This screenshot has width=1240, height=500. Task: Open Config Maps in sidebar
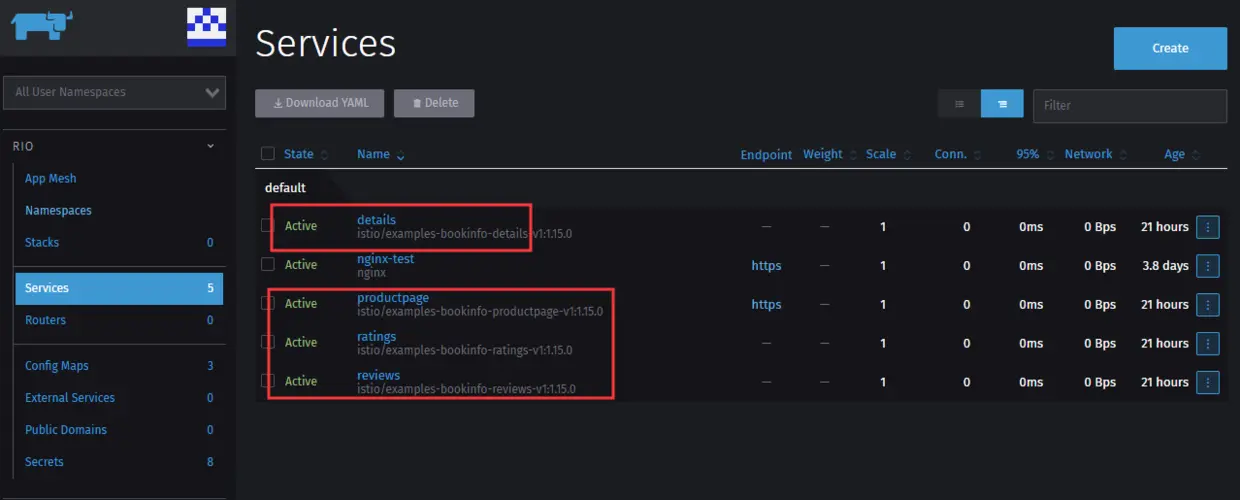[x=57, y=366]
